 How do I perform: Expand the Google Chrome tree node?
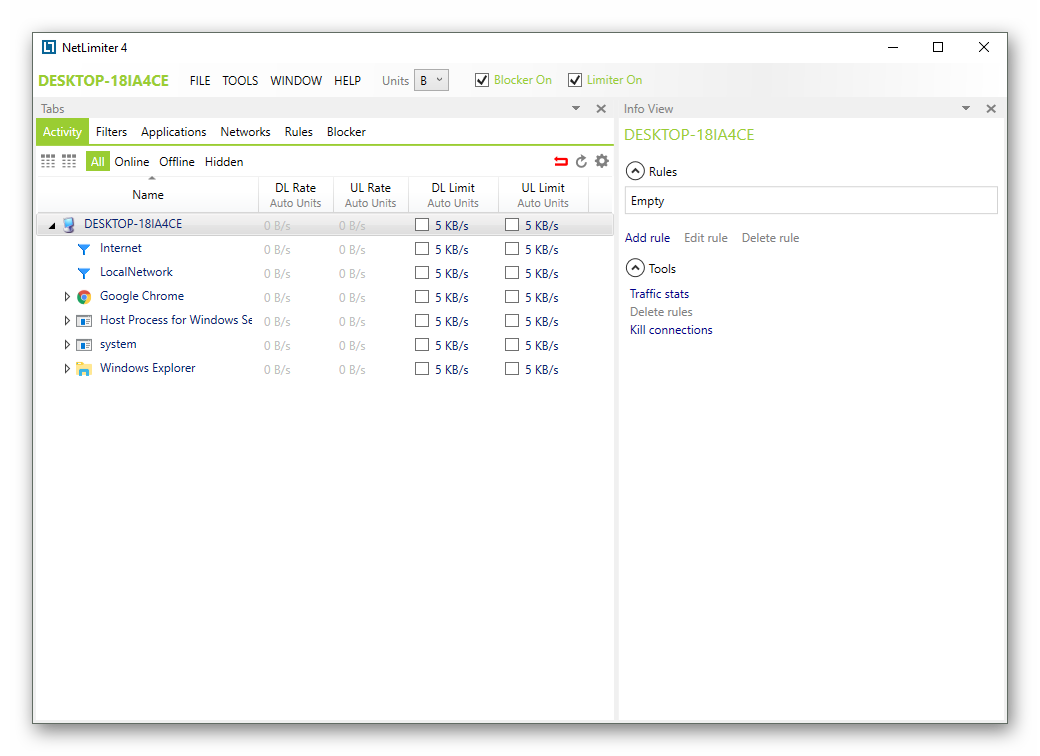pyautogui.click(x=66, y=297)
